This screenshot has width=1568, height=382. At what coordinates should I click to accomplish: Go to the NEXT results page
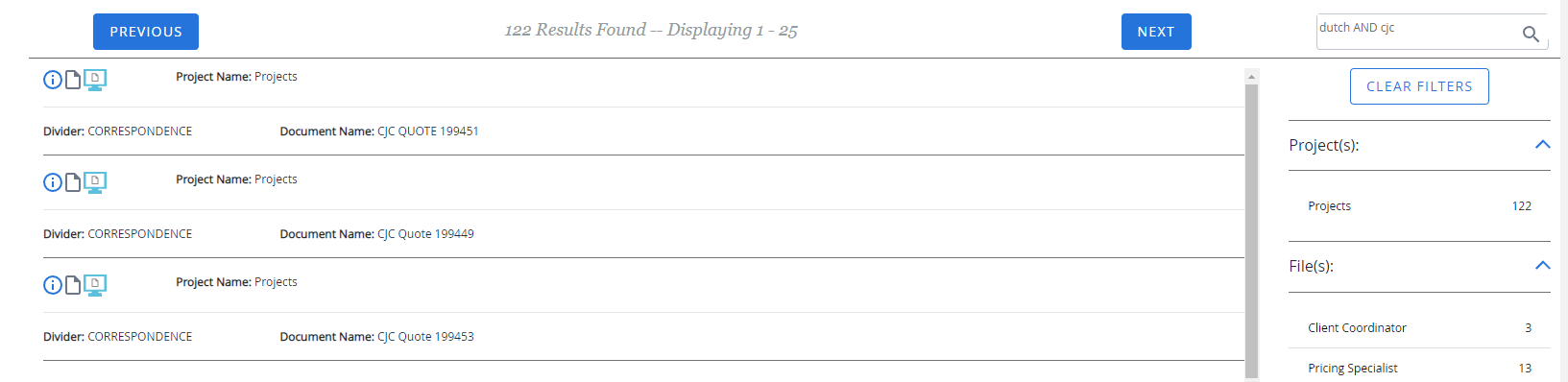[1156, 32]
